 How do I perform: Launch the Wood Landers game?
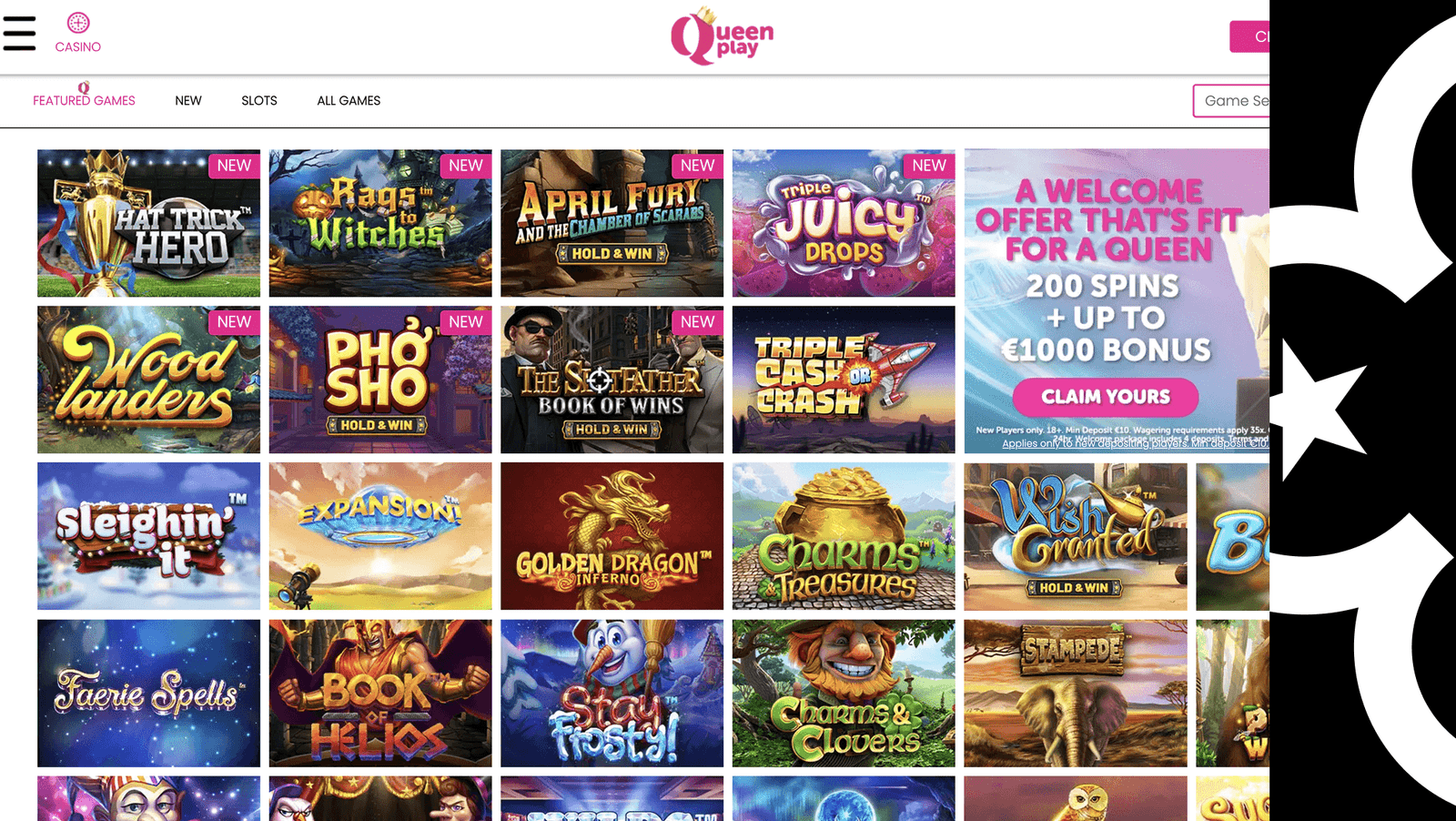[148, 380]
